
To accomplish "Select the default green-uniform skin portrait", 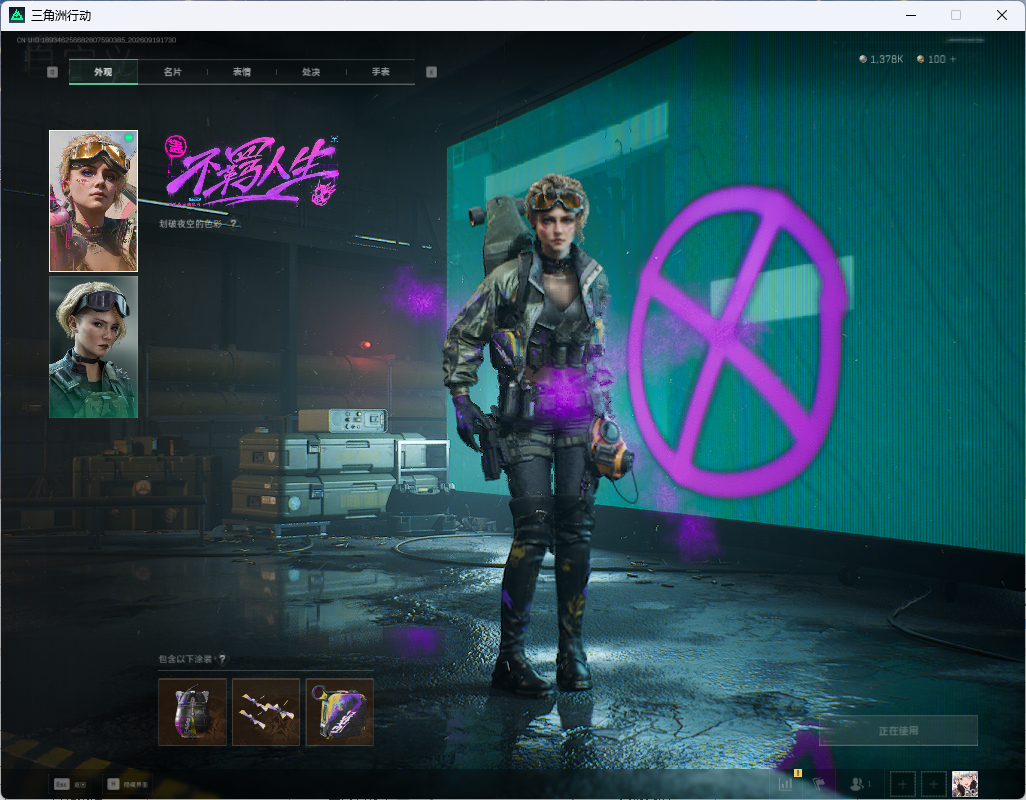I will point(94,347).
